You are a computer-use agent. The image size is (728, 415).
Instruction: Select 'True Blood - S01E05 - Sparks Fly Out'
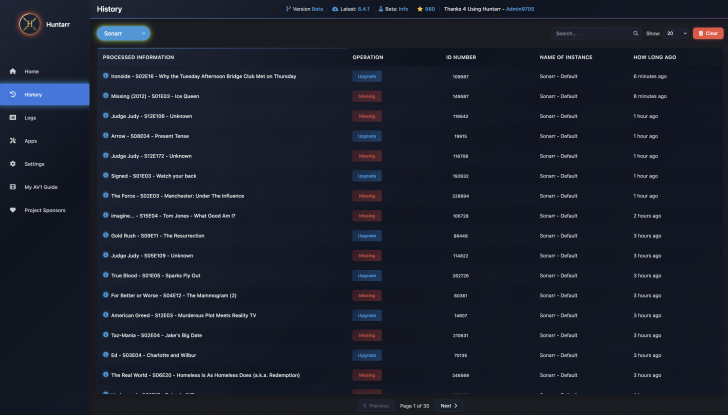156,276
